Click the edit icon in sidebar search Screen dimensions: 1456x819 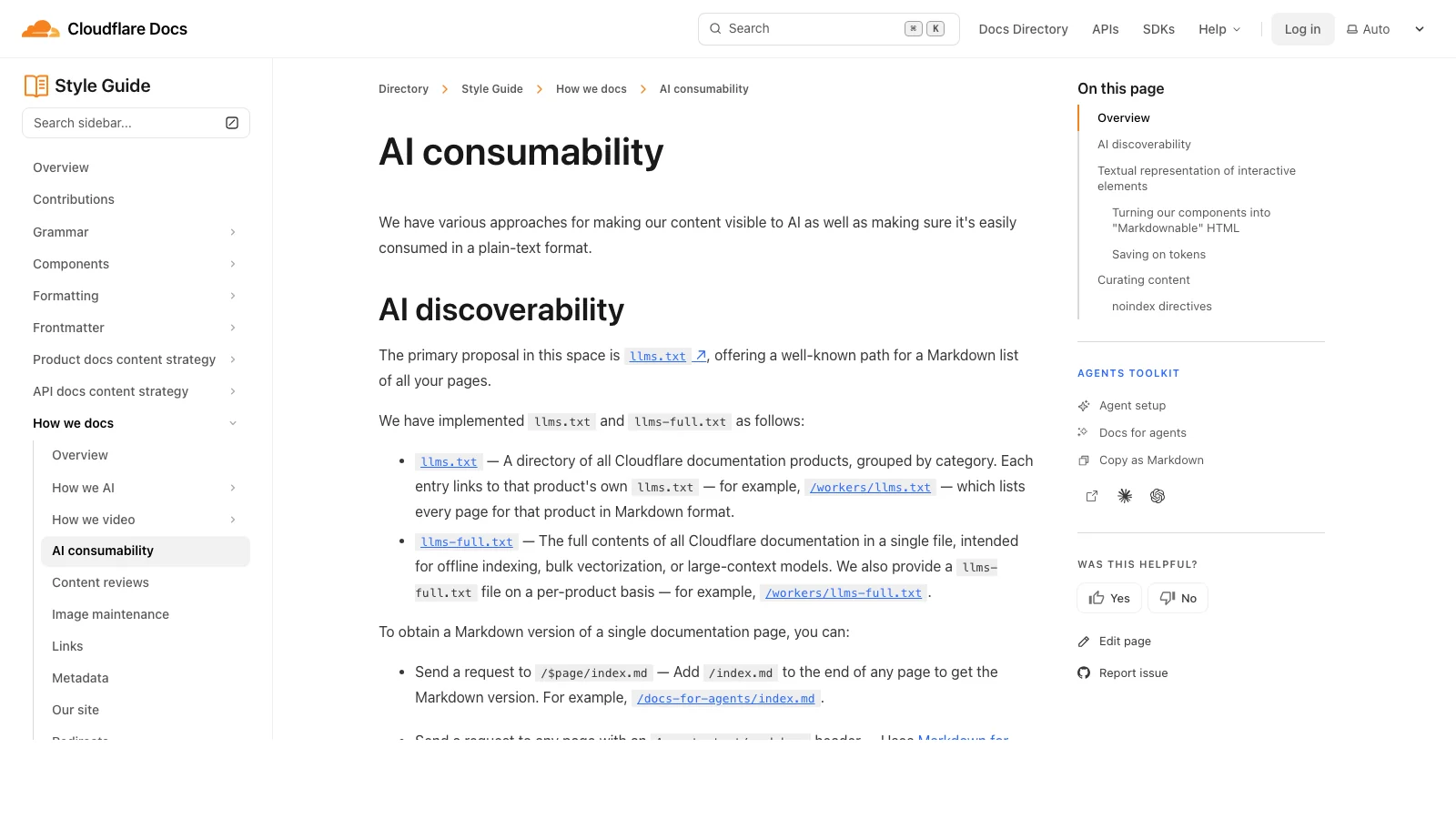232,123
